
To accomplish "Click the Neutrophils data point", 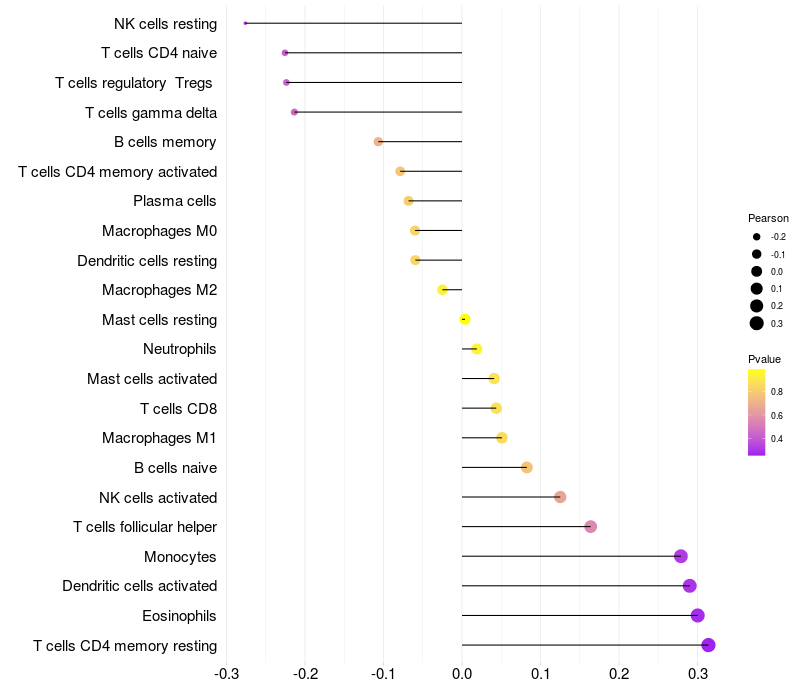I will coord(477,349).
